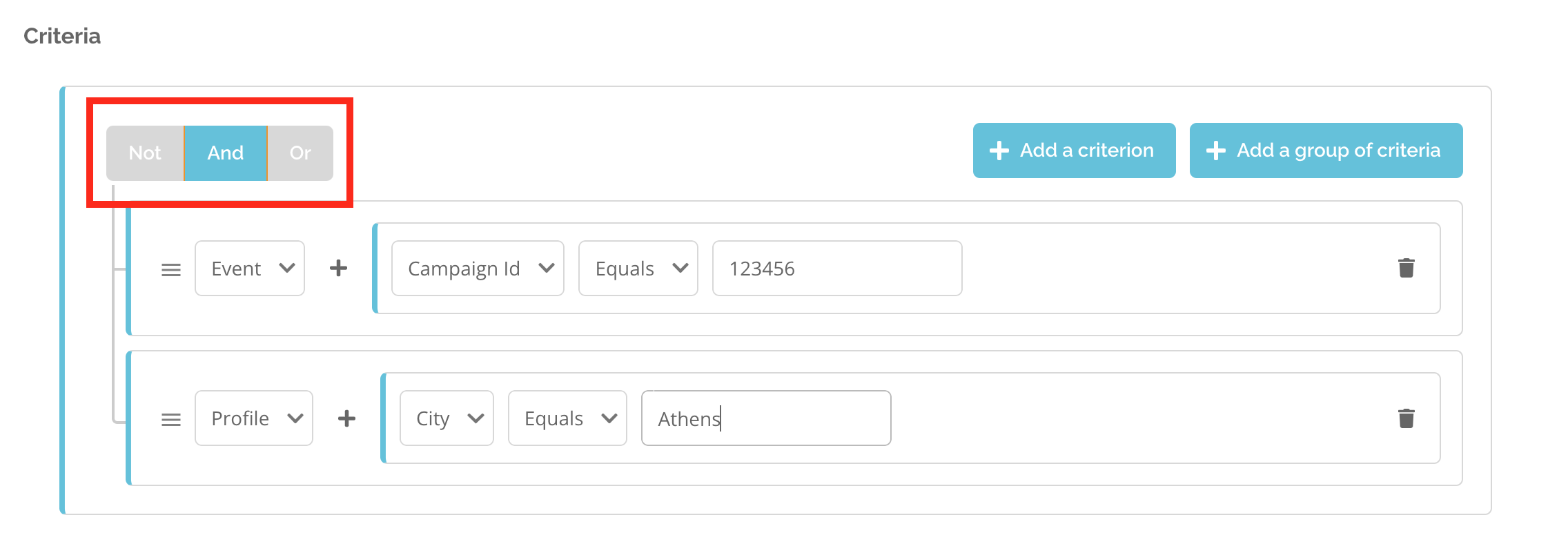Grab the drag handle of Event row
Viewport: 1568px width, 533px height.
coord(171,270)
